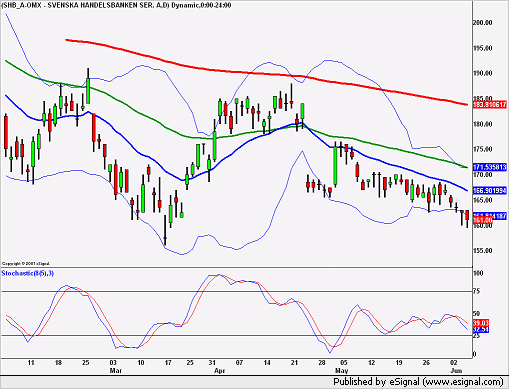The height and width of the screenshot is (389, 509).
Task: Click the Published by eSignal footer text
Action: tap(418, 382)
